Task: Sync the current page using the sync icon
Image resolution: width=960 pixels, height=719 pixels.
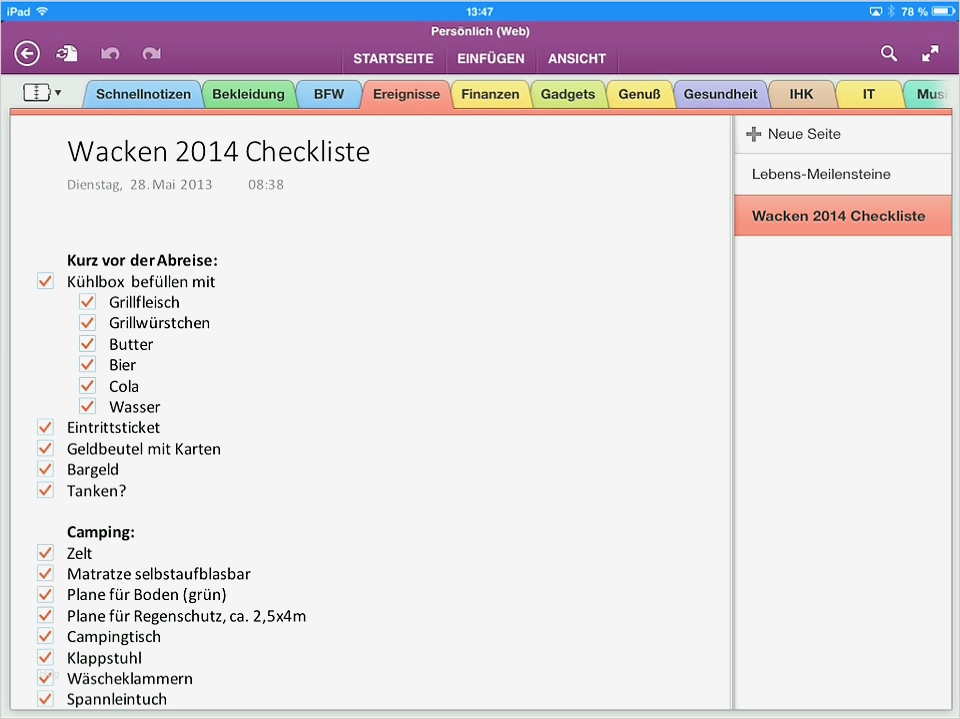Action: pyautogui.click(x=66, y=53)
